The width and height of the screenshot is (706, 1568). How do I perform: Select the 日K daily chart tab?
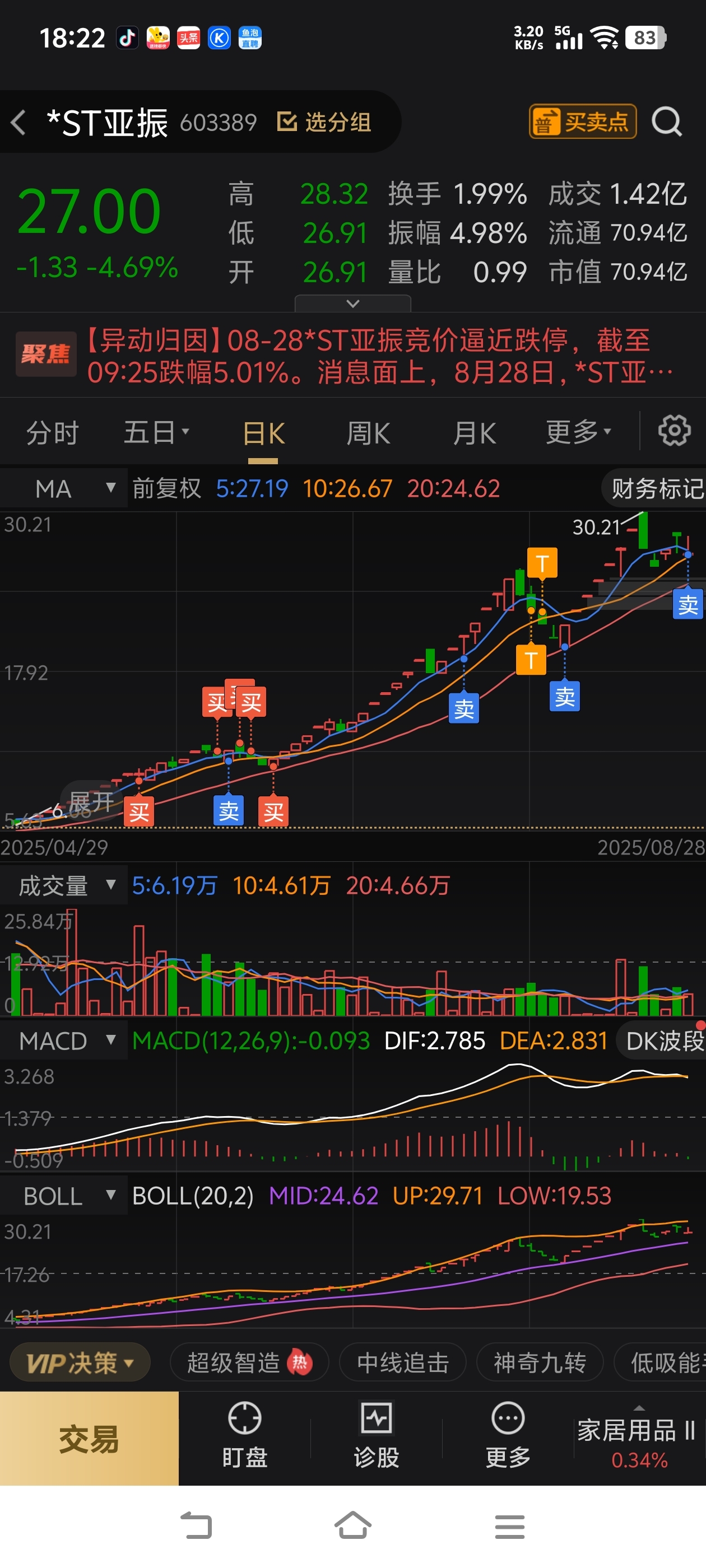click(x=263, y=434)
